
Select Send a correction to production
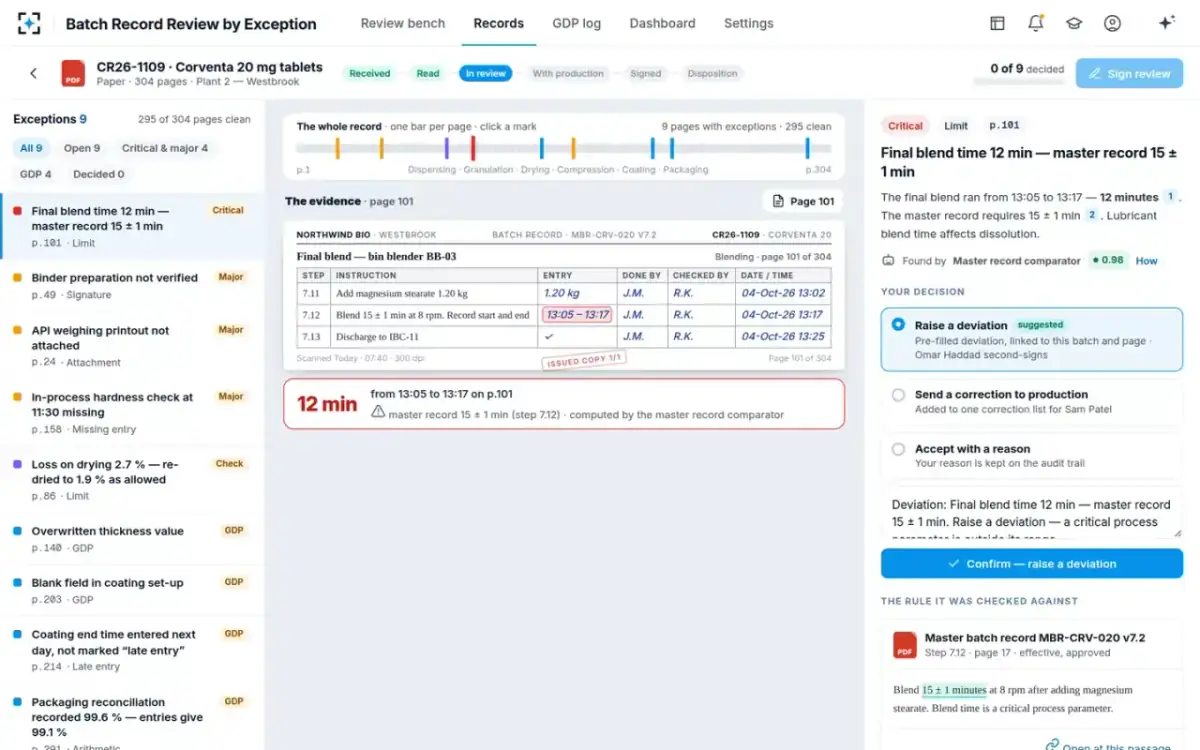(x=1032, y=401)
